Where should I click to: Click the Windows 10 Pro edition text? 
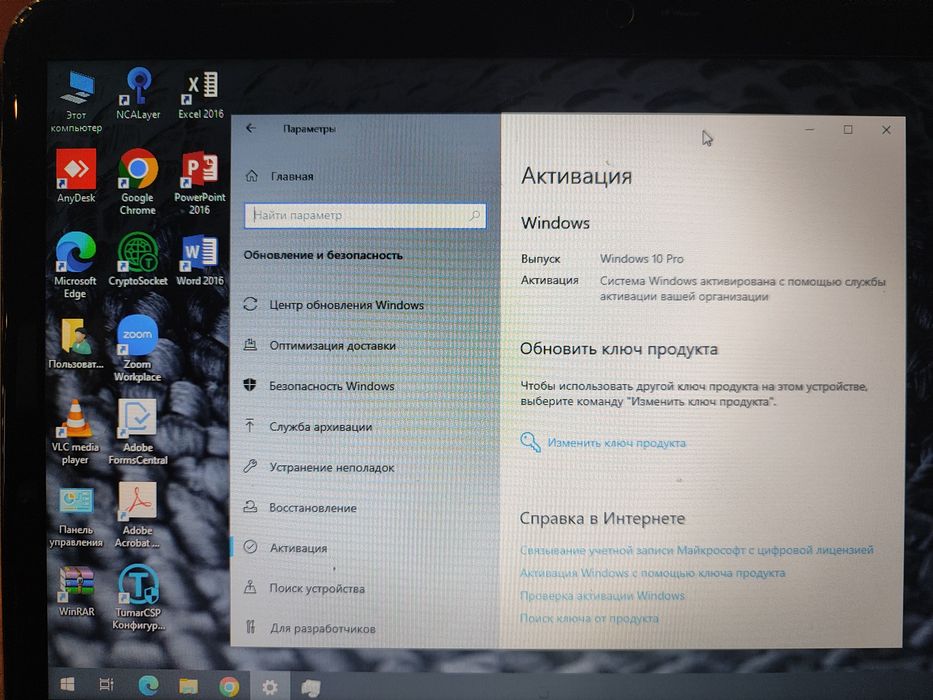pyautogui.click(x=641, y=258)
